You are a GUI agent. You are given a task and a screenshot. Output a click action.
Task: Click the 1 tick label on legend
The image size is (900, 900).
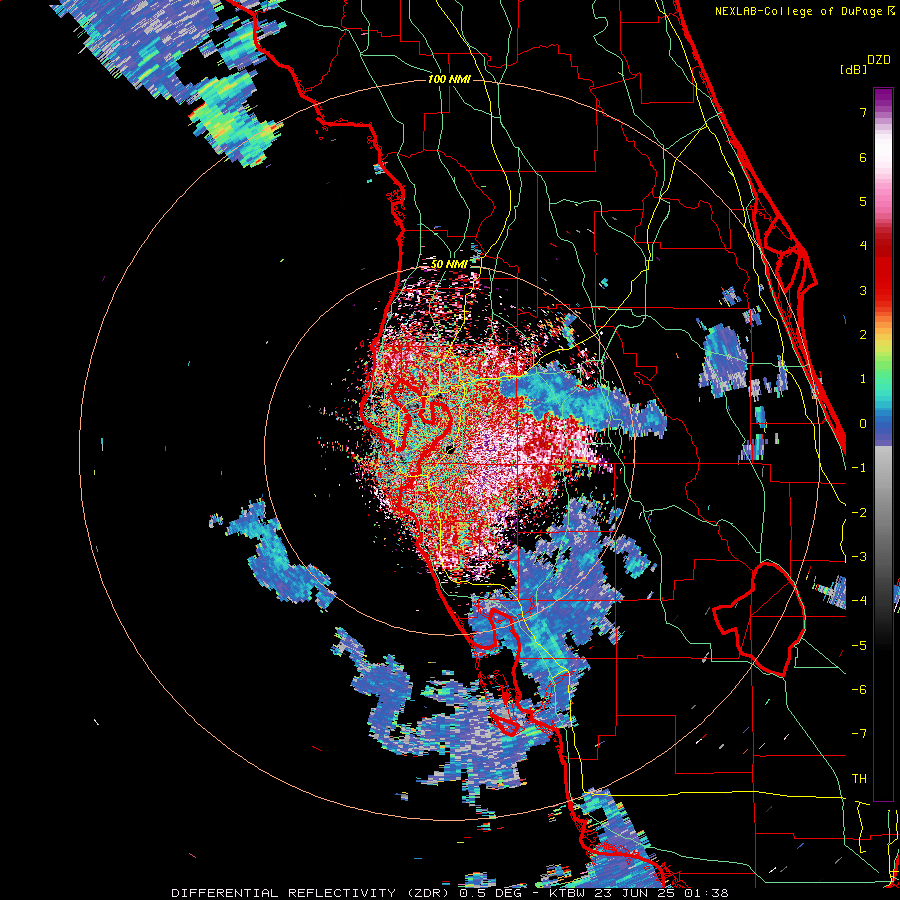pos(863,379)
